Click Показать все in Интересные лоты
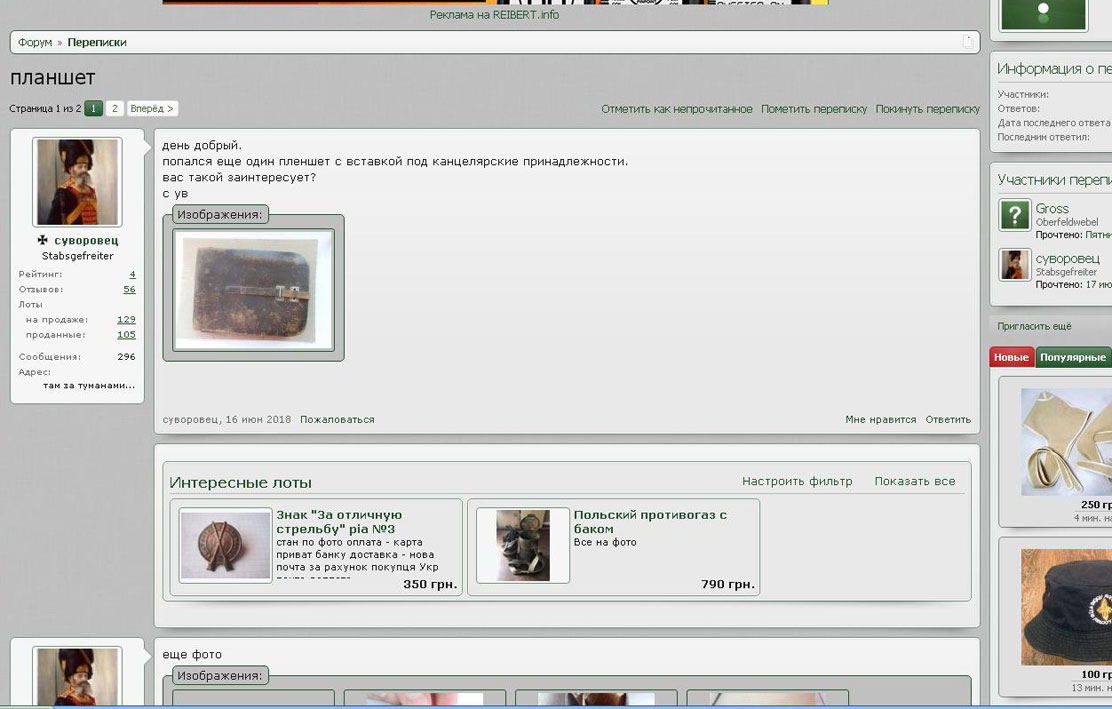Viewport: 1112px width, 709px height. [914, 481]
